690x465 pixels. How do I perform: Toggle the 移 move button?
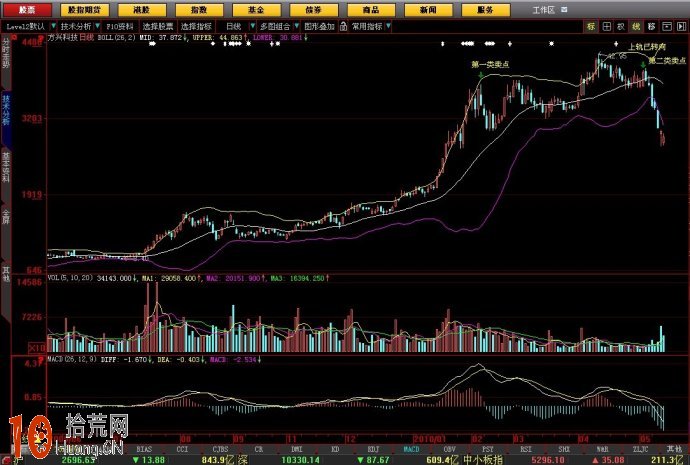click(x=651, y=26)
